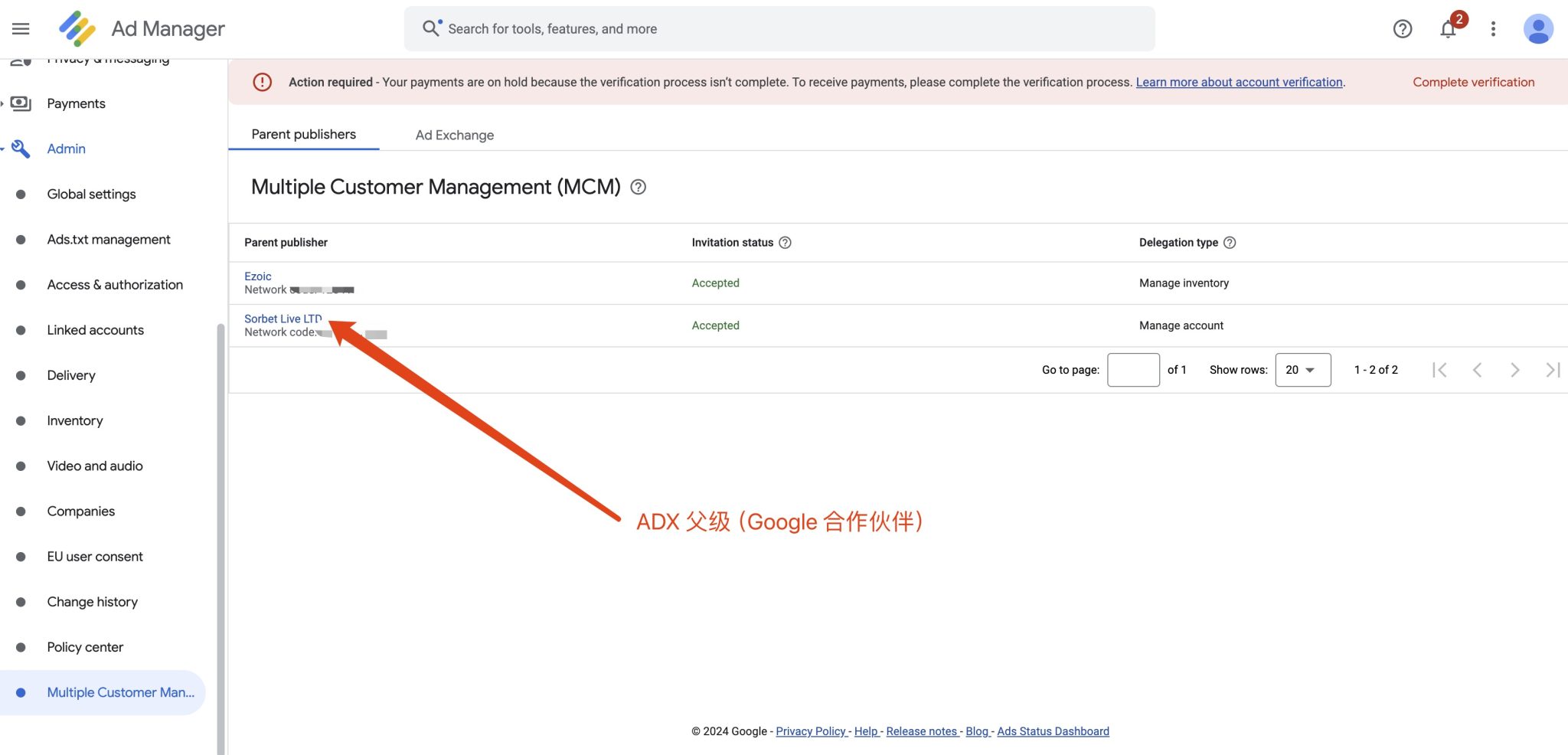Click the profile avatar

click(1538, 29)
